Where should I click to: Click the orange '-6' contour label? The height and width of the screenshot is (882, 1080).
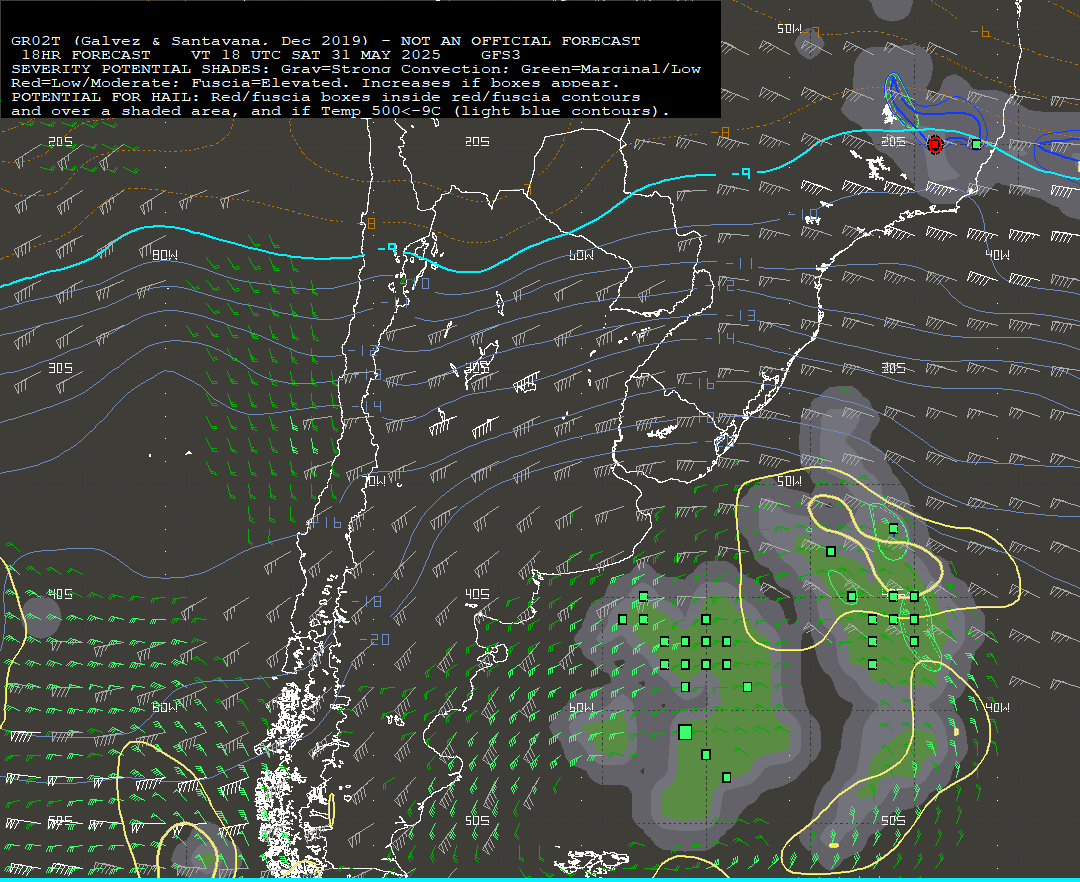[x=980, y=32]
